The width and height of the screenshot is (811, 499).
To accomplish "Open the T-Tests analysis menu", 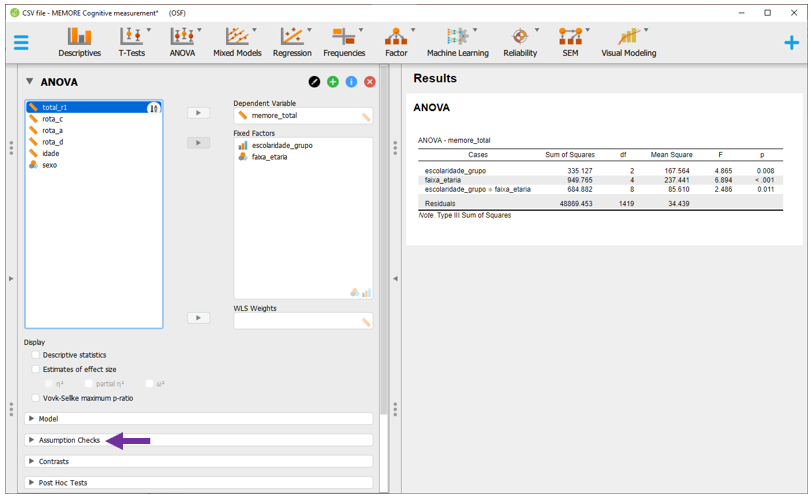I will tap(131, 41).
